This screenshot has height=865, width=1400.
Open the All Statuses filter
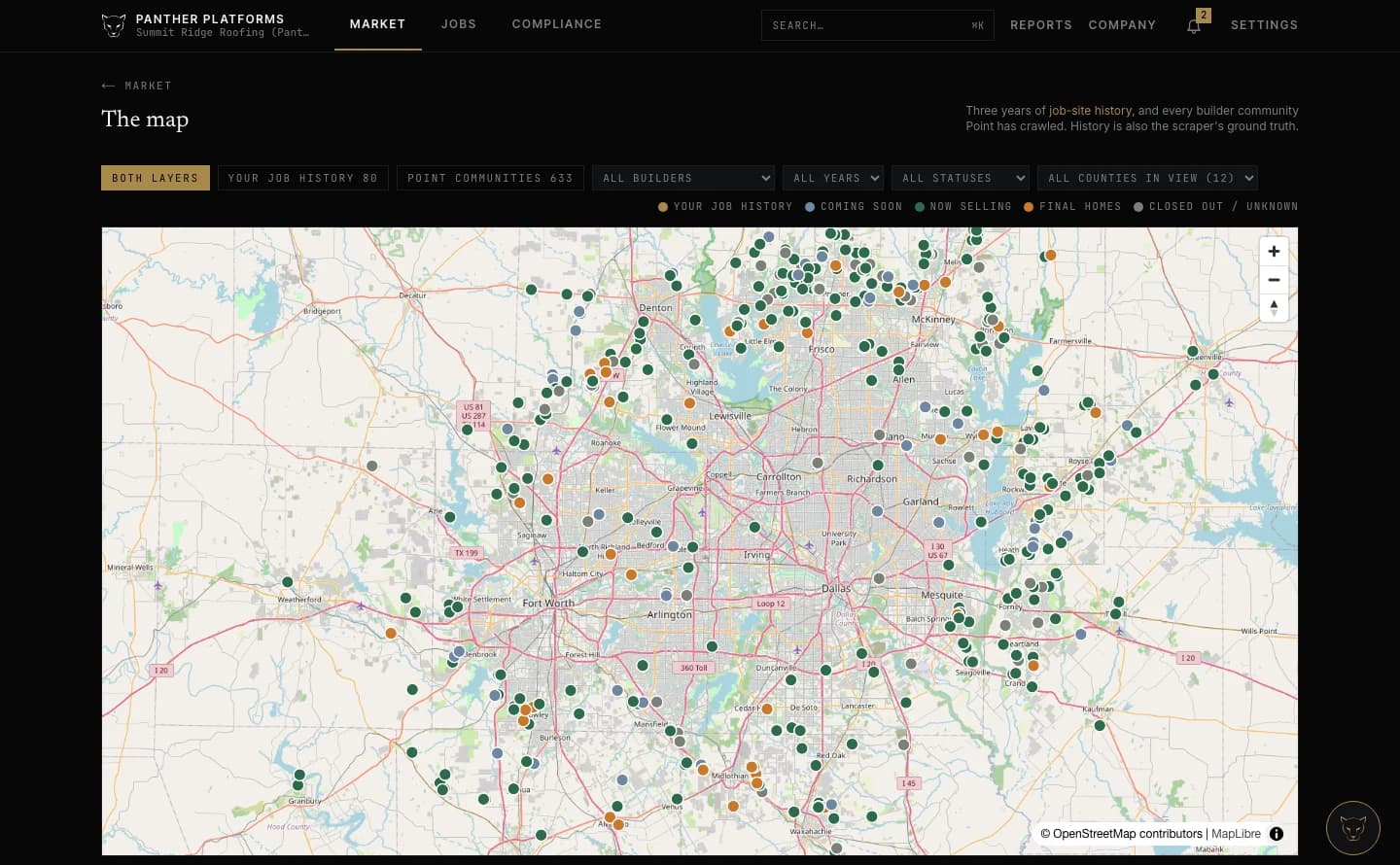[x=961, y=178]
